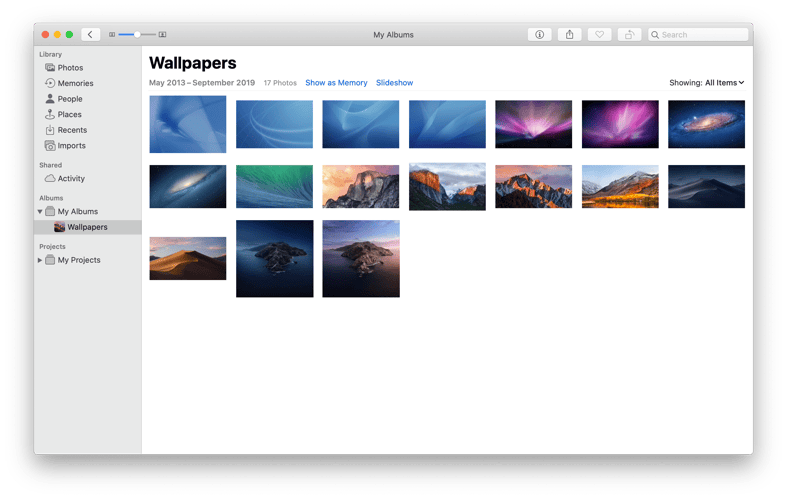Click the My Albums folder icon

click(50, 211)
